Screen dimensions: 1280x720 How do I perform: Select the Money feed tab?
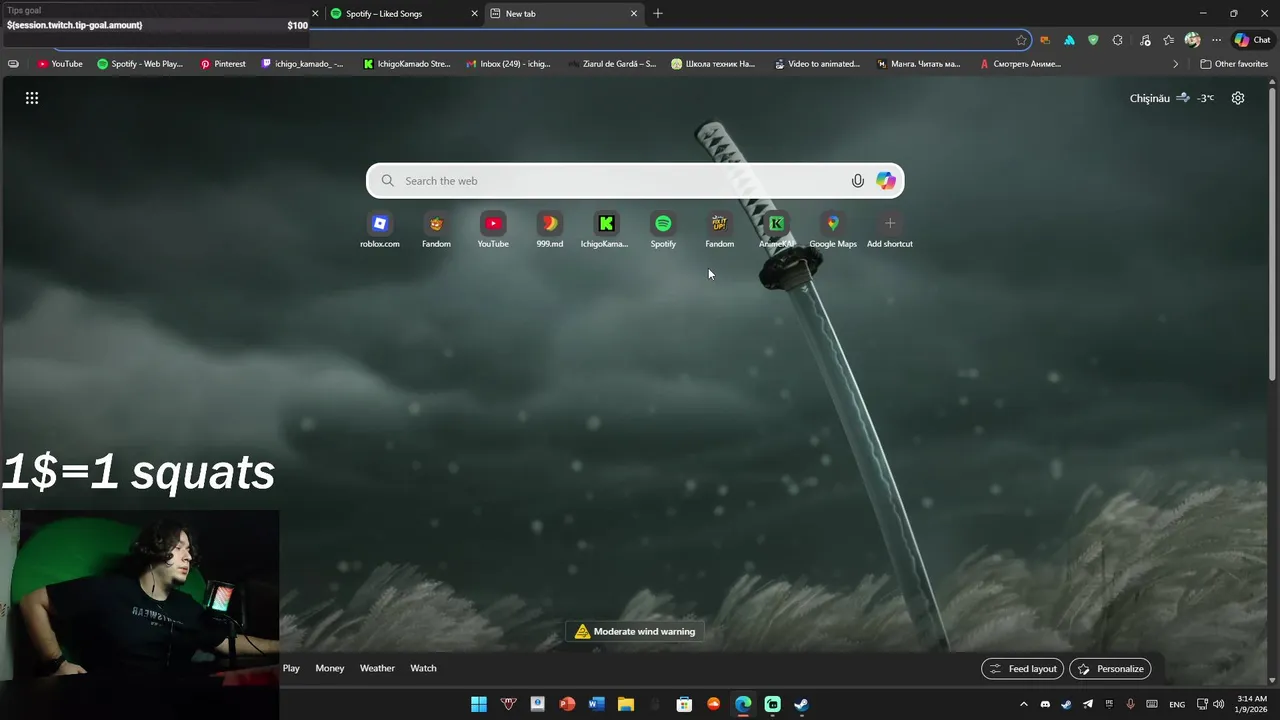(x=330, y=668)
